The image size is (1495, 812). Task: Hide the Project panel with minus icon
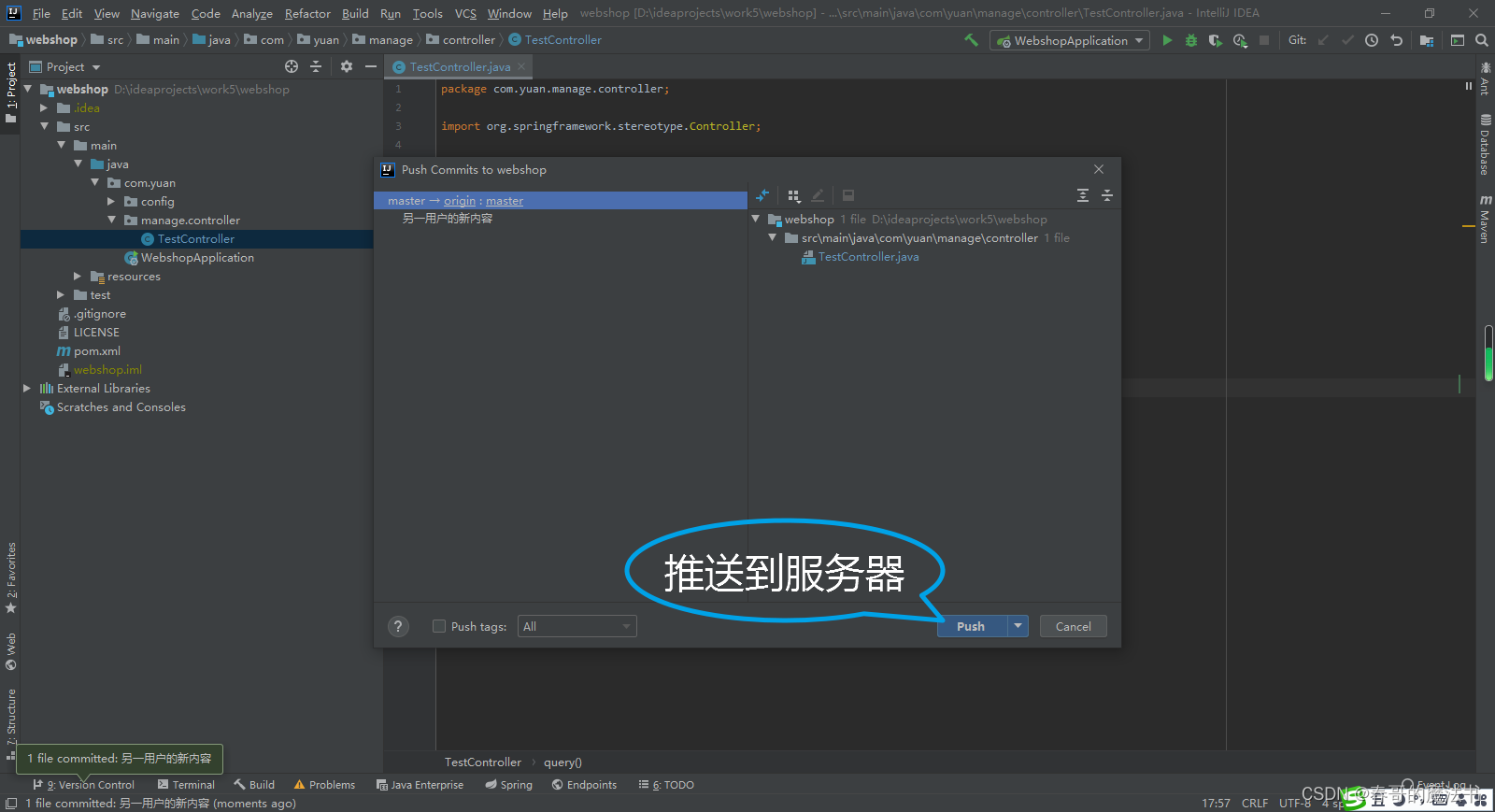click(371, 66)
